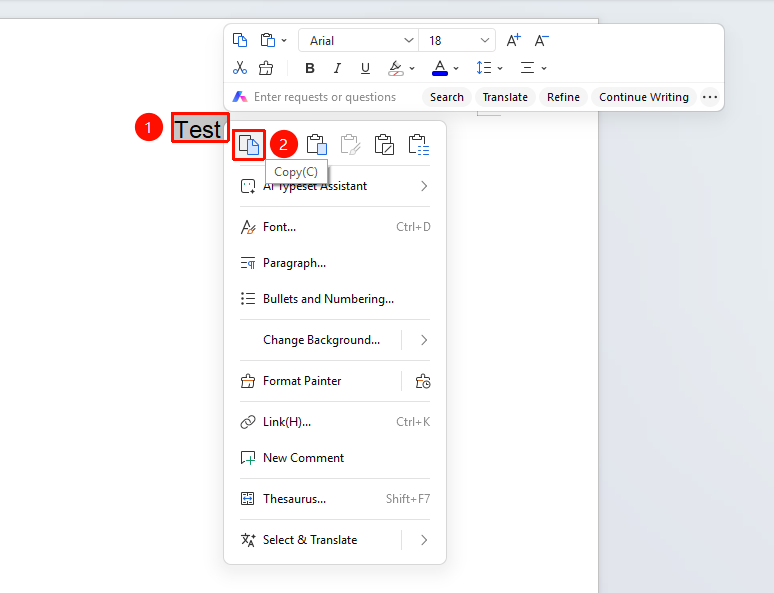Screen dimensions: 774x593
Task: Click the Paste icon in context menu
Action: point(316,145)
